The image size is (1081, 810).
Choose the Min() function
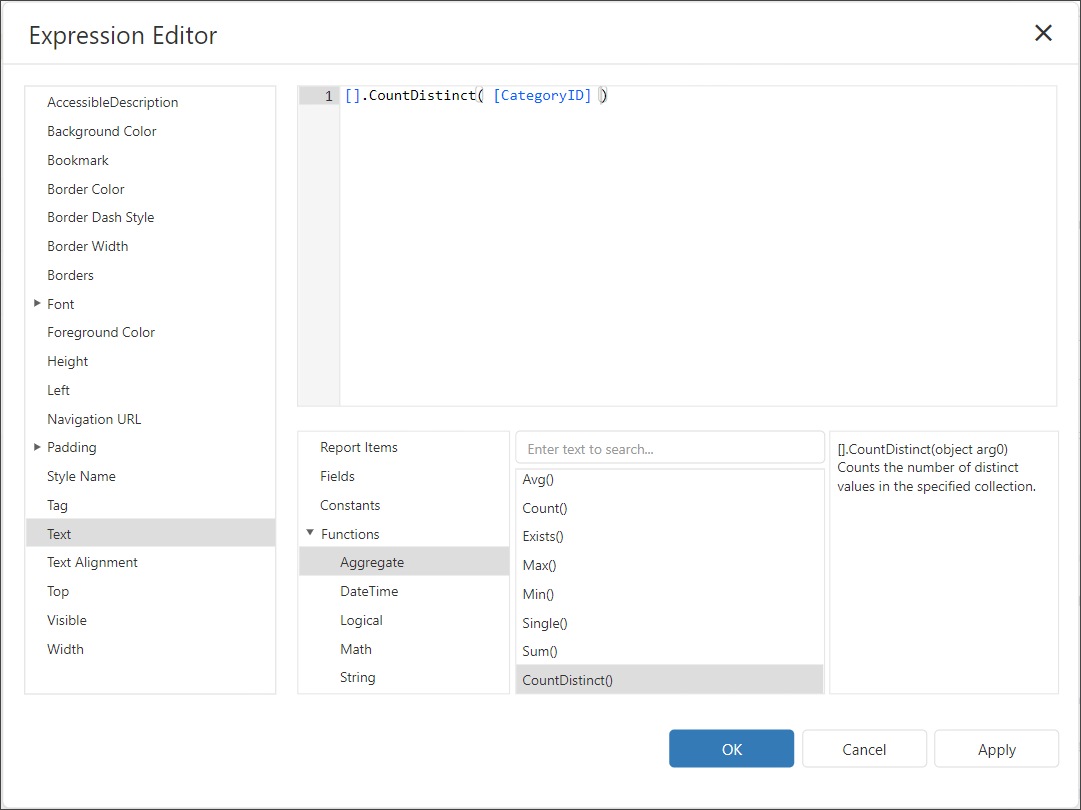669,594
